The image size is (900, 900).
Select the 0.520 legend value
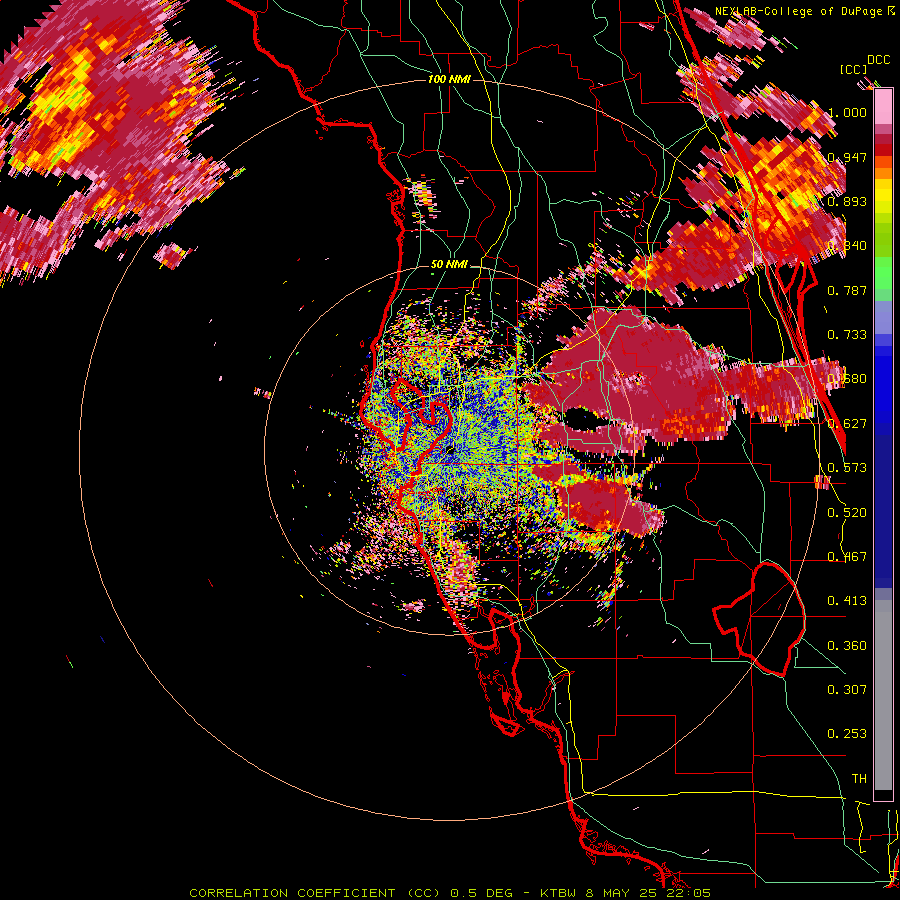tap(847, 513)
